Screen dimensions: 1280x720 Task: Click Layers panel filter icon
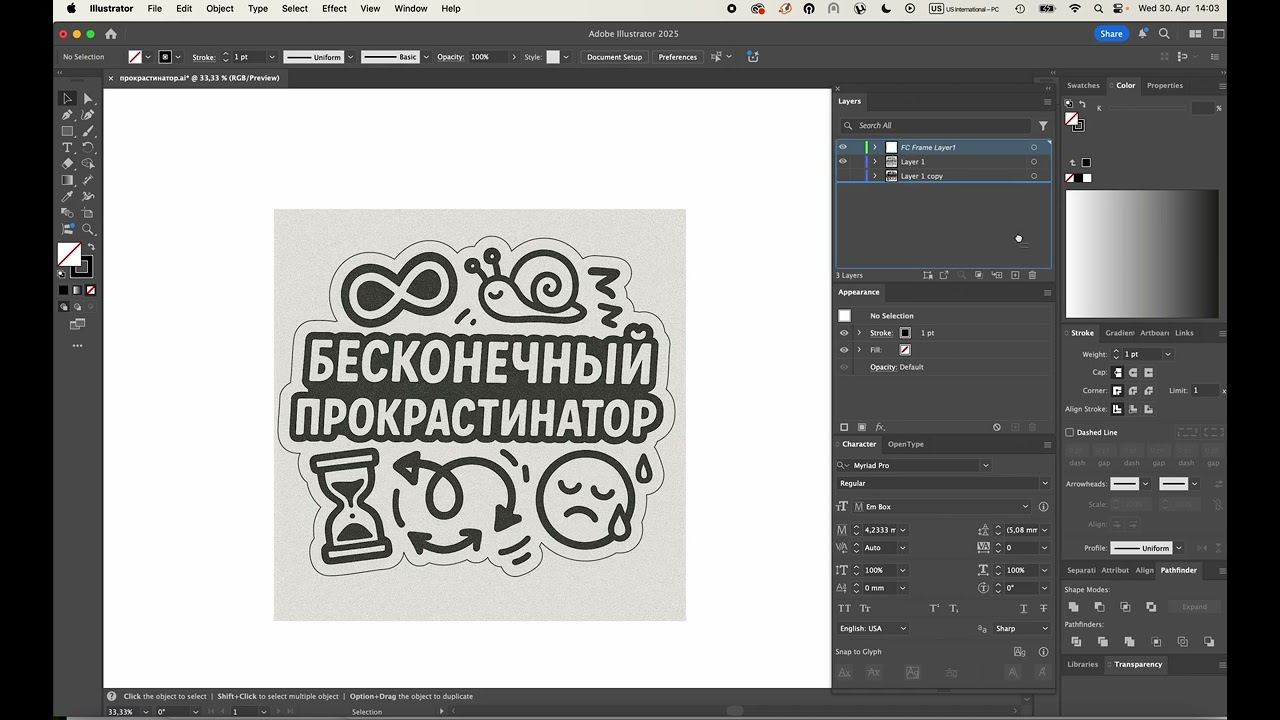[1043, 125]
